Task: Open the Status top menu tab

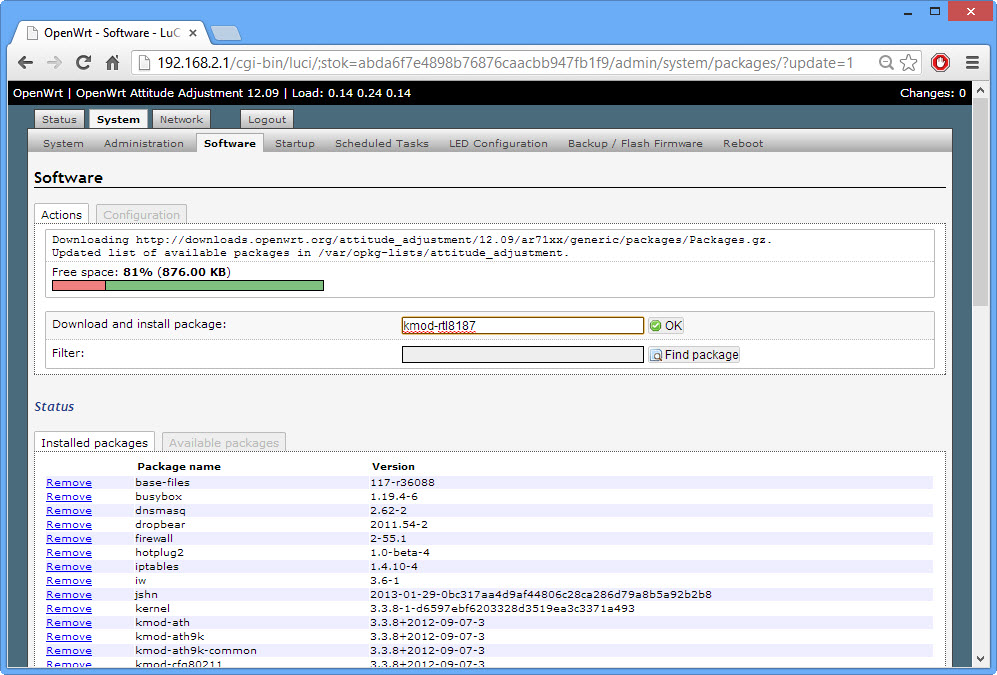Action: pos(59,119)
